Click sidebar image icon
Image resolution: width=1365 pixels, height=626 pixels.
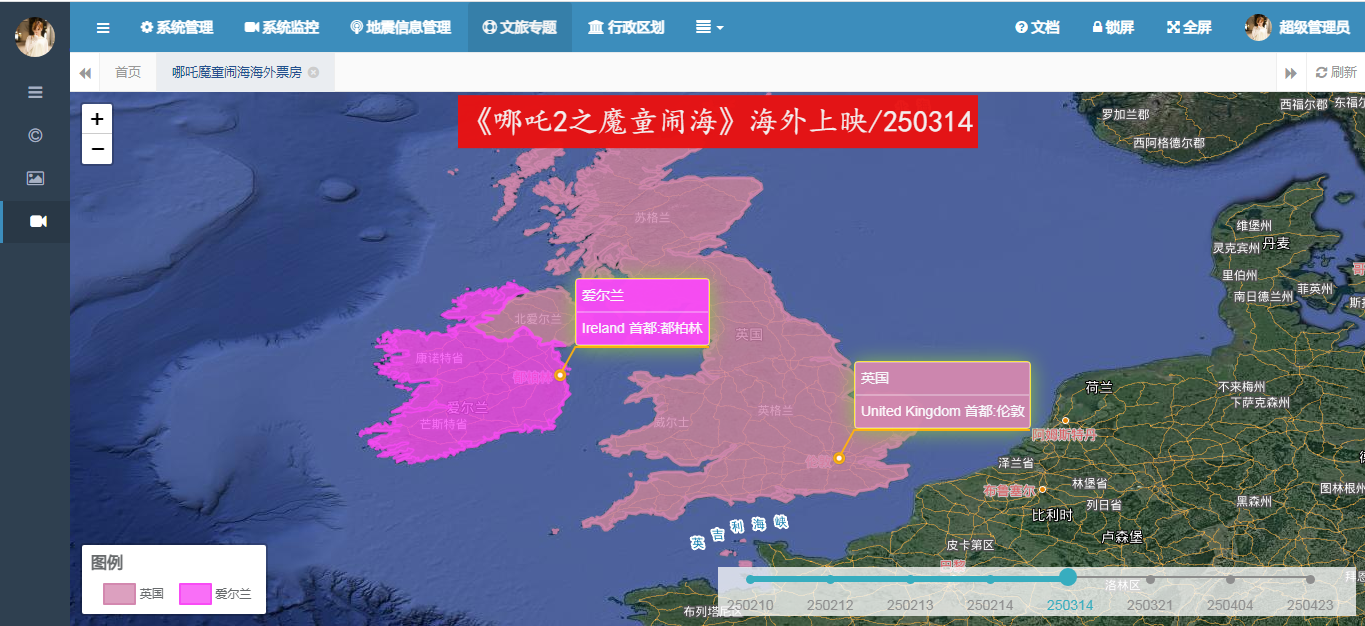pyautogui.click(x=35, y=178)
